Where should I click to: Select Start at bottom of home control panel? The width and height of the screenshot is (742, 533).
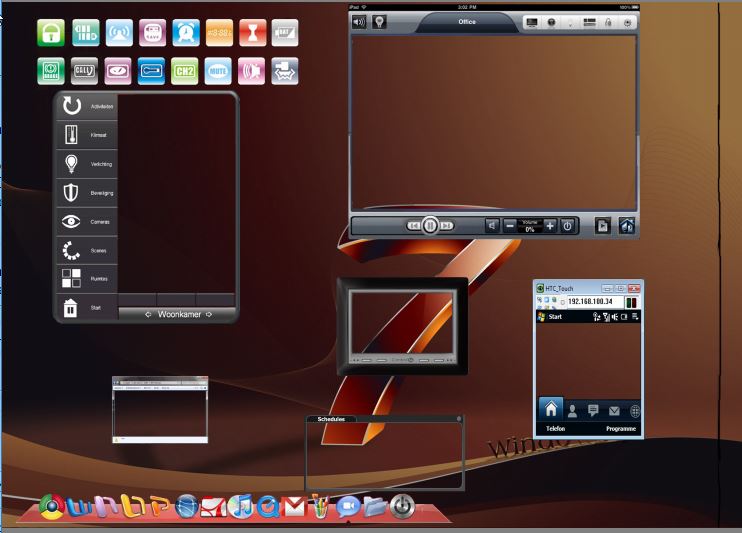click(x=87, y=308)
